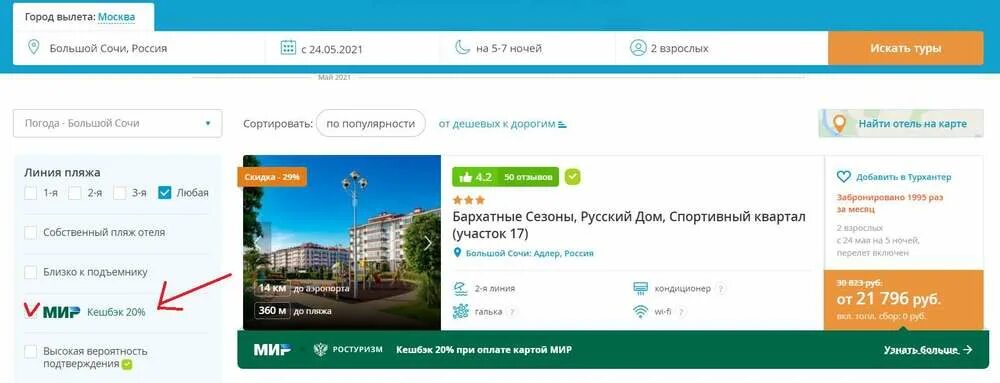The image size is (1000, 383).
Task: Click the кондиционер air conditioner icon
Action: pos(640,289)
